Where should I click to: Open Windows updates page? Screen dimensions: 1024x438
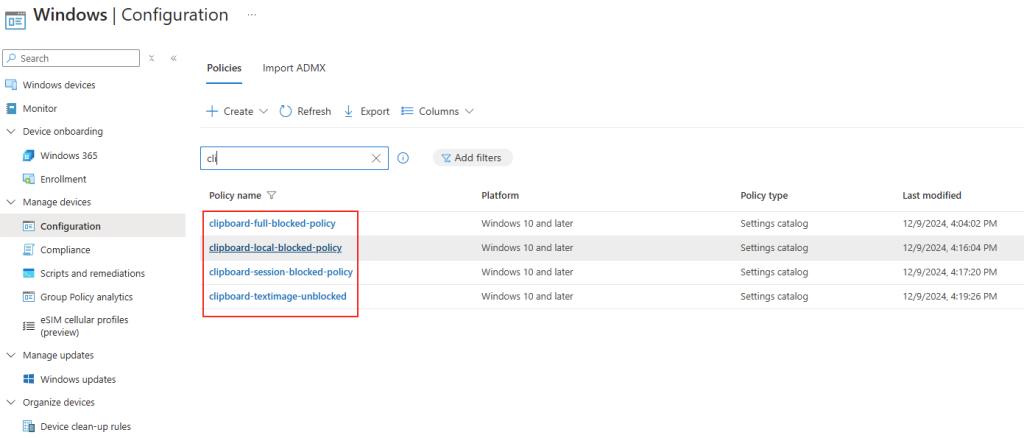pyautogui.click(x=78, y=379)
